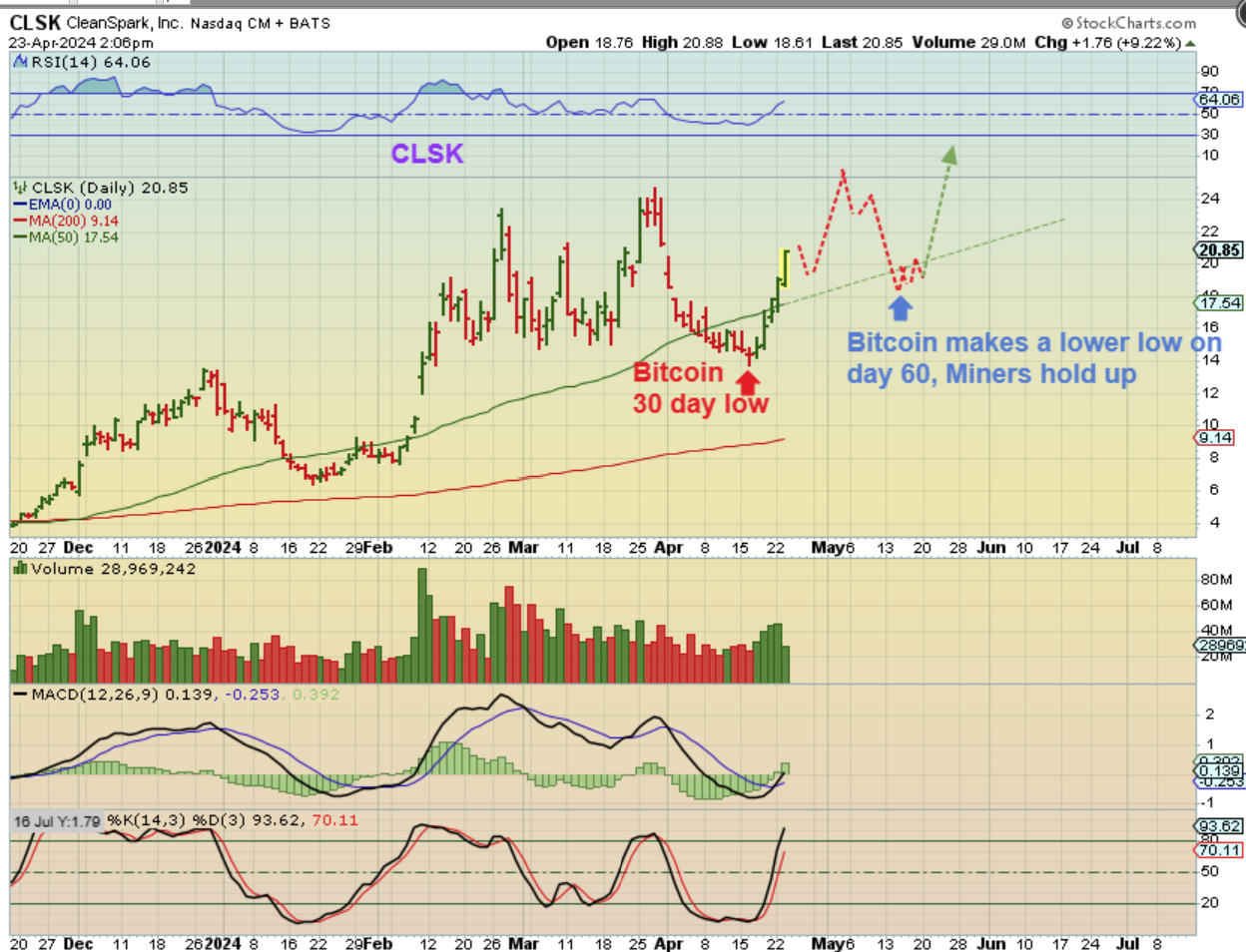Click the green up triangle after Chg
The width and height of the screenshot is (1246, 952).
(x=1190, y=43)
